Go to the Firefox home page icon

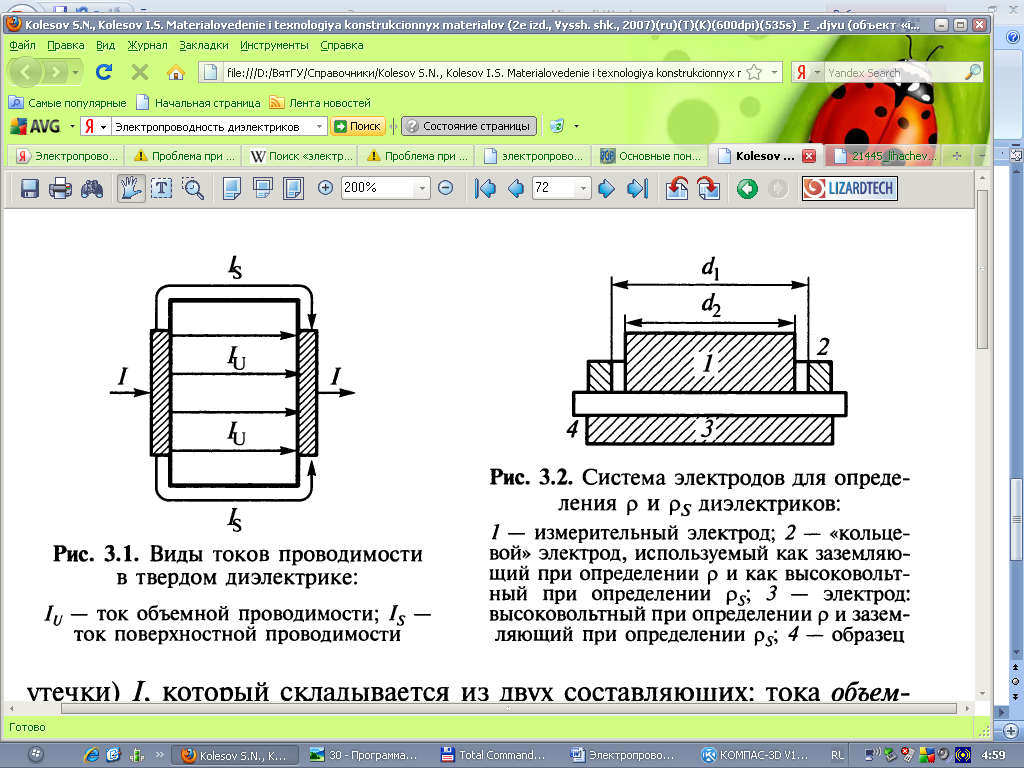point(176,72)
